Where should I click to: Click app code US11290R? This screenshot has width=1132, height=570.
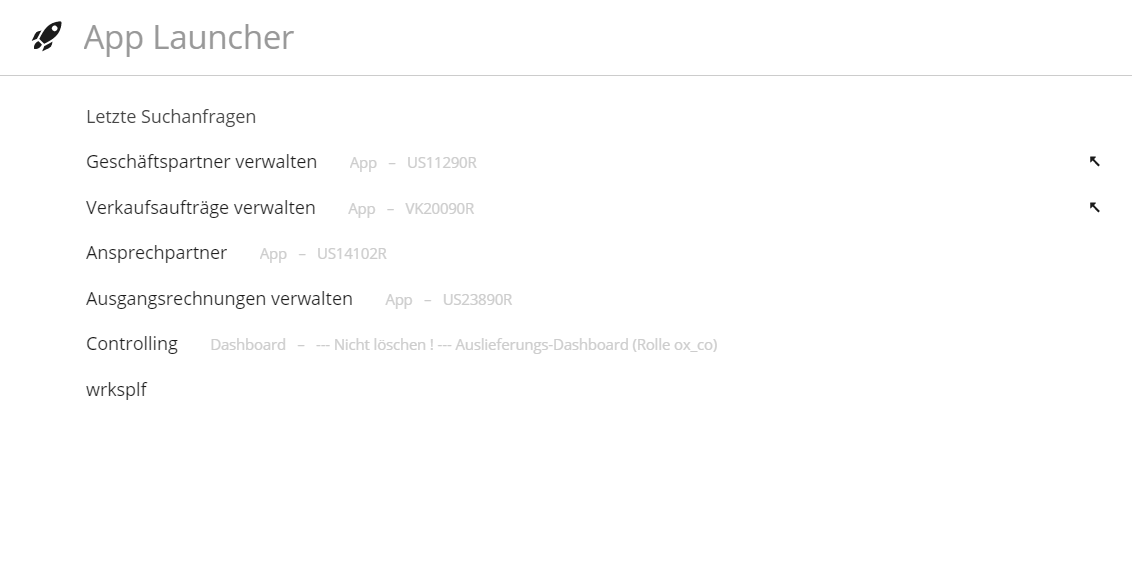coord(442,162)
